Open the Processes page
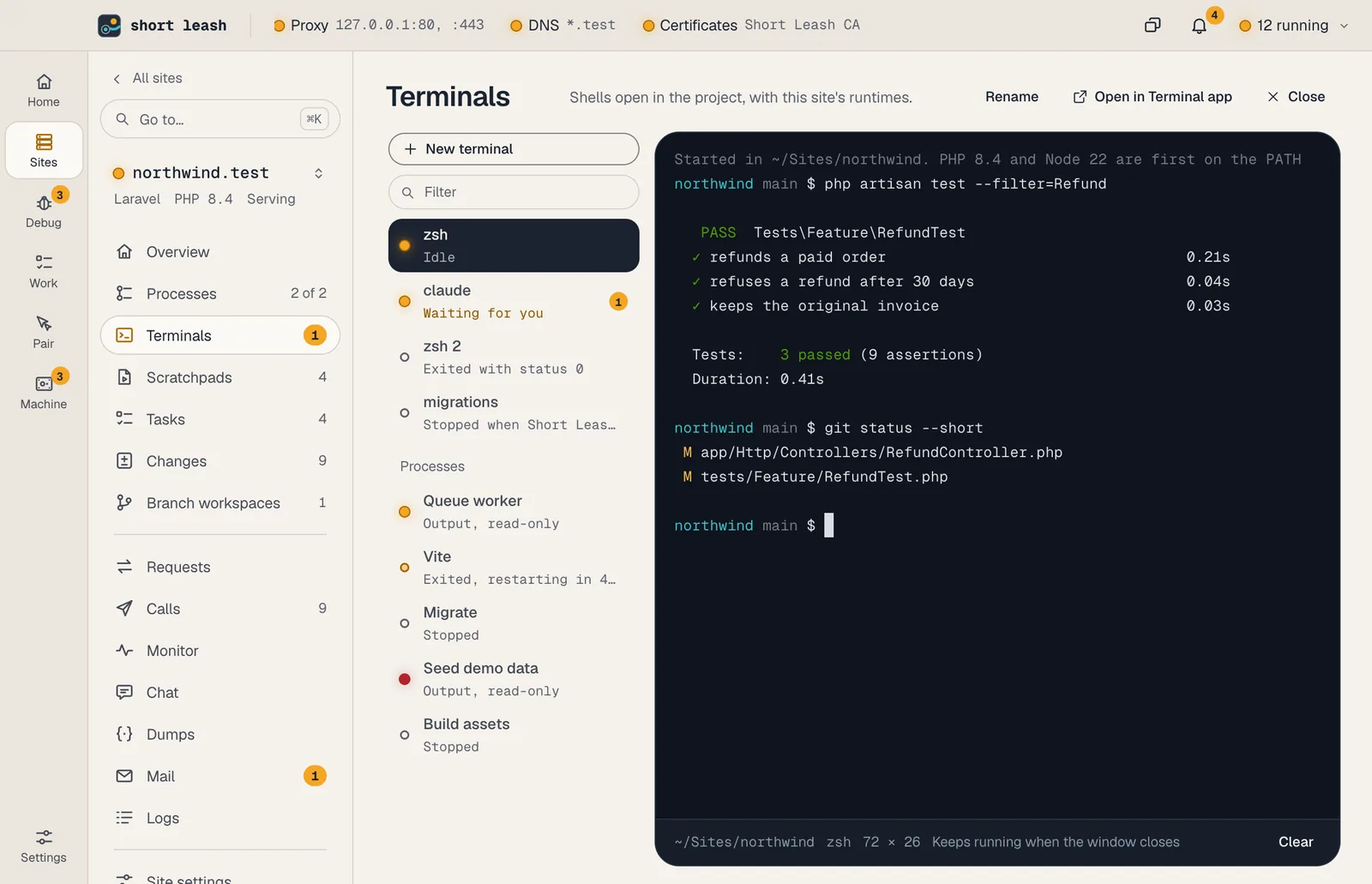 tap(220, 293)
